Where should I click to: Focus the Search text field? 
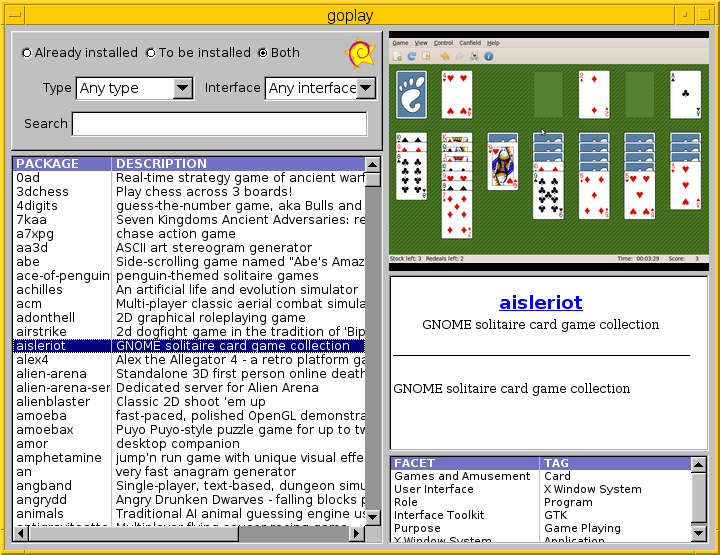219,124
